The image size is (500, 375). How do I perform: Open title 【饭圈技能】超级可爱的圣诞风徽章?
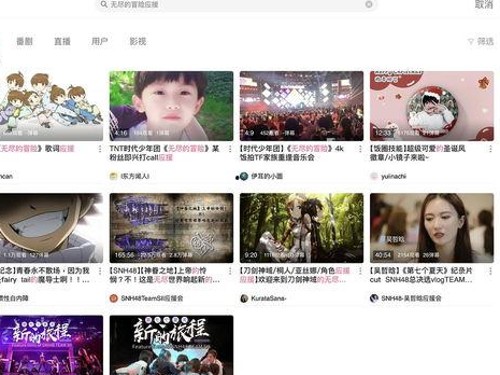[418, 153]
